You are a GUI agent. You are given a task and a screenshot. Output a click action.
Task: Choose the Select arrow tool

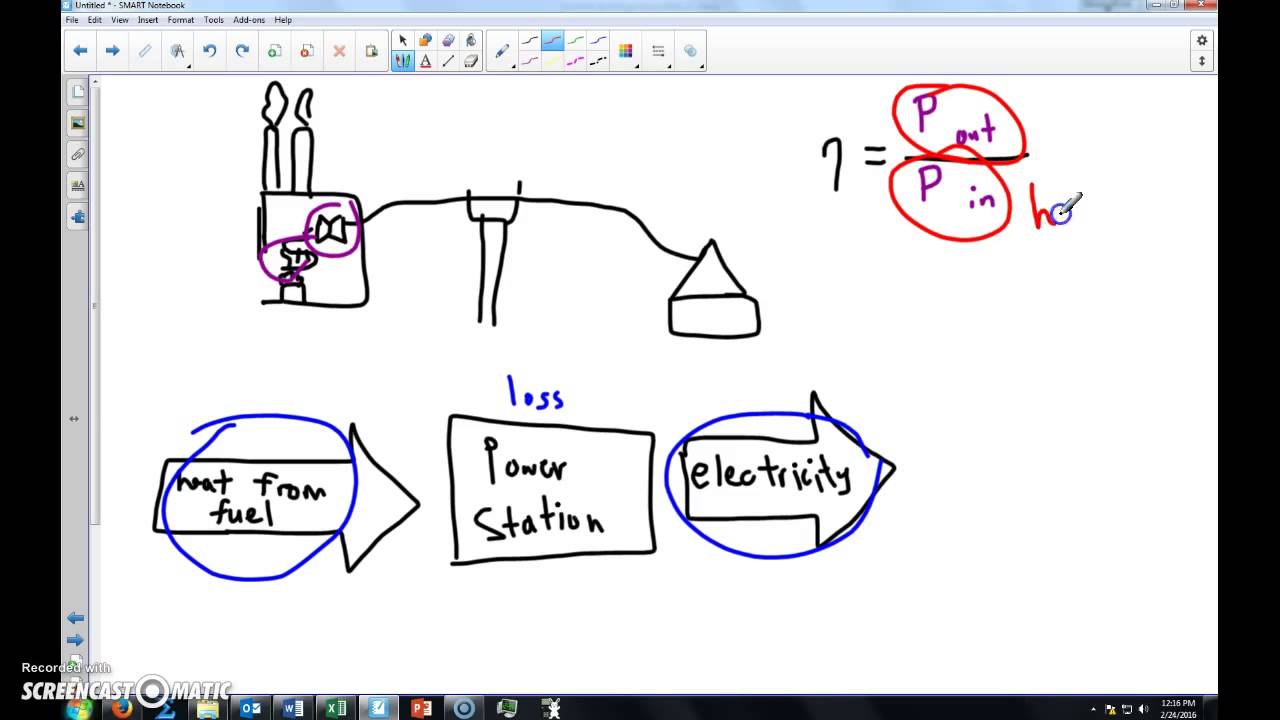403,40
